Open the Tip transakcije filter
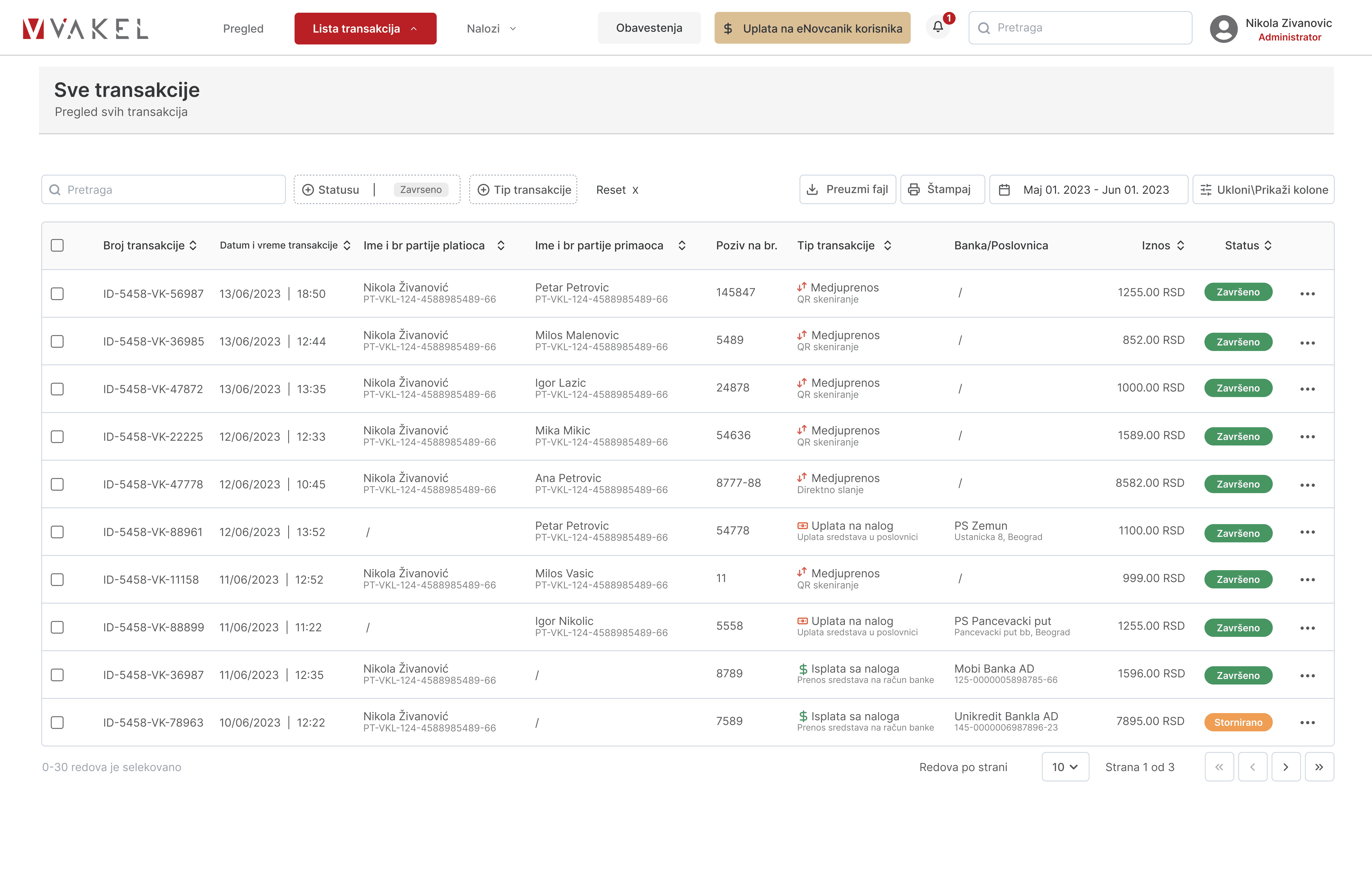The height and width of the screenshot is (887, 1372). [x=523, y=190]
